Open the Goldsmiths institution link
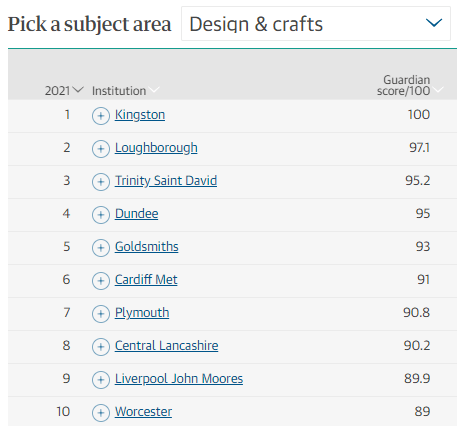Image resolution: width=457 pixels, height=426 pixels. click(x=147, y=247)
